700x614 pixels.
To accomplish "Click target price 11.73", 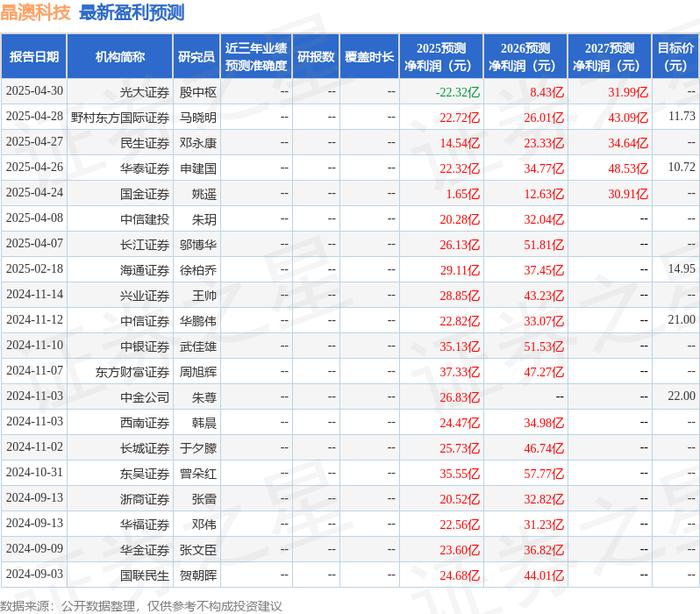I will pyautogui.click(x=682, y=116).
